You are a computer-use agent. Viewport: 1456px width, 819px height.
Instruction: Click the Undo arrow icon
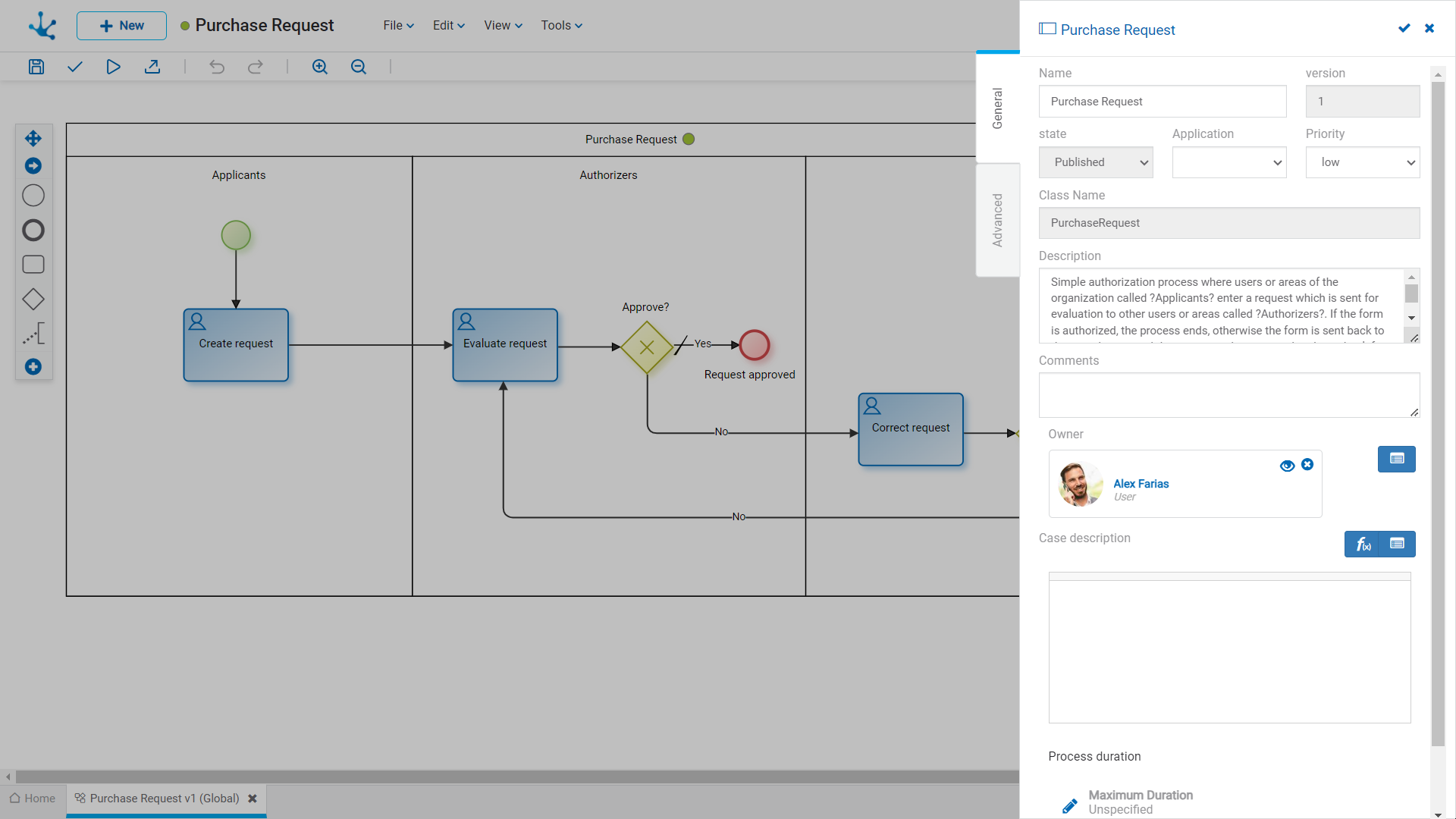[x=217, y=67]
